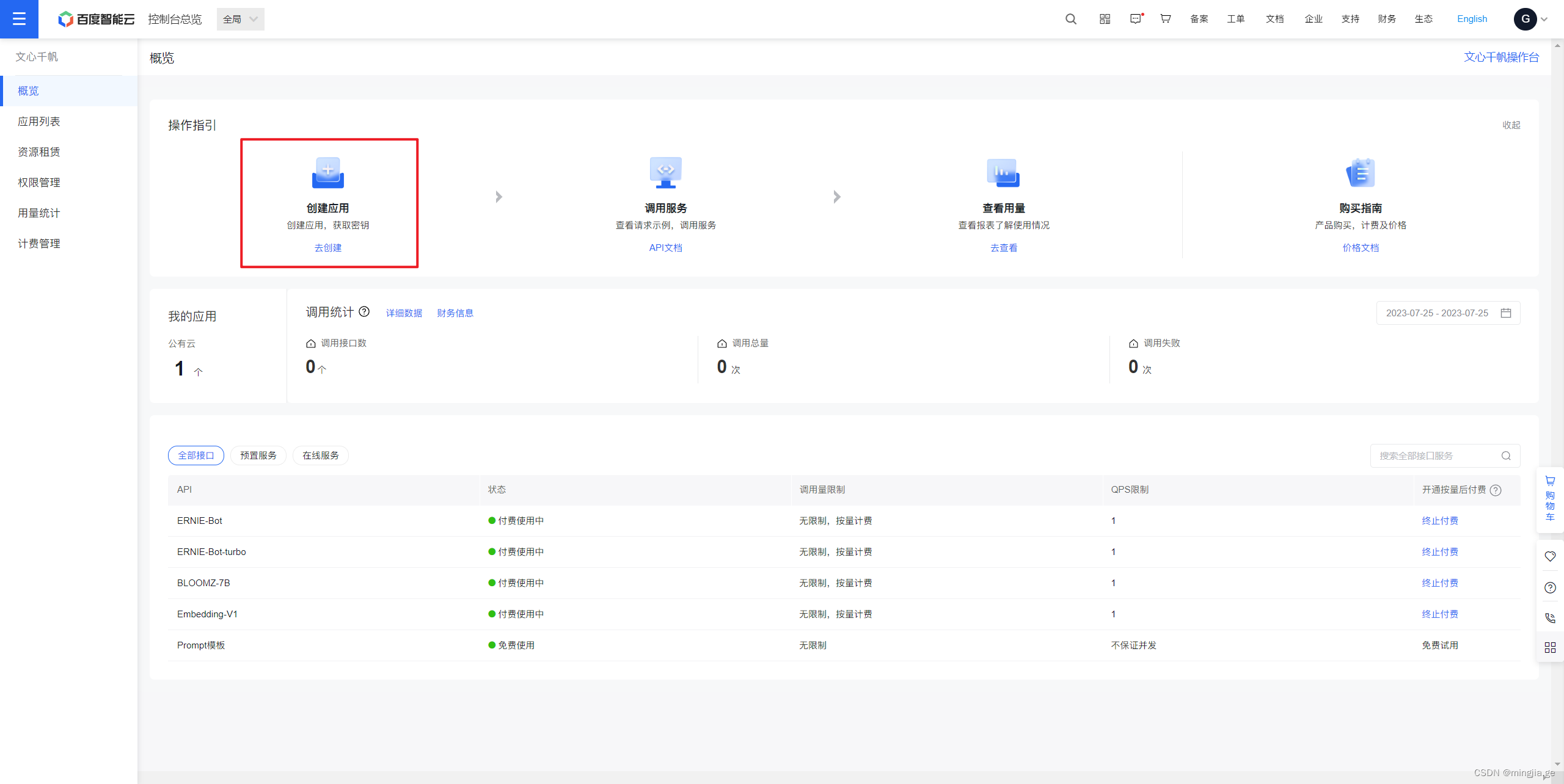Click the search magnifier in top bar
This screenshot has width=1564, height=784.
point(1070,19)
